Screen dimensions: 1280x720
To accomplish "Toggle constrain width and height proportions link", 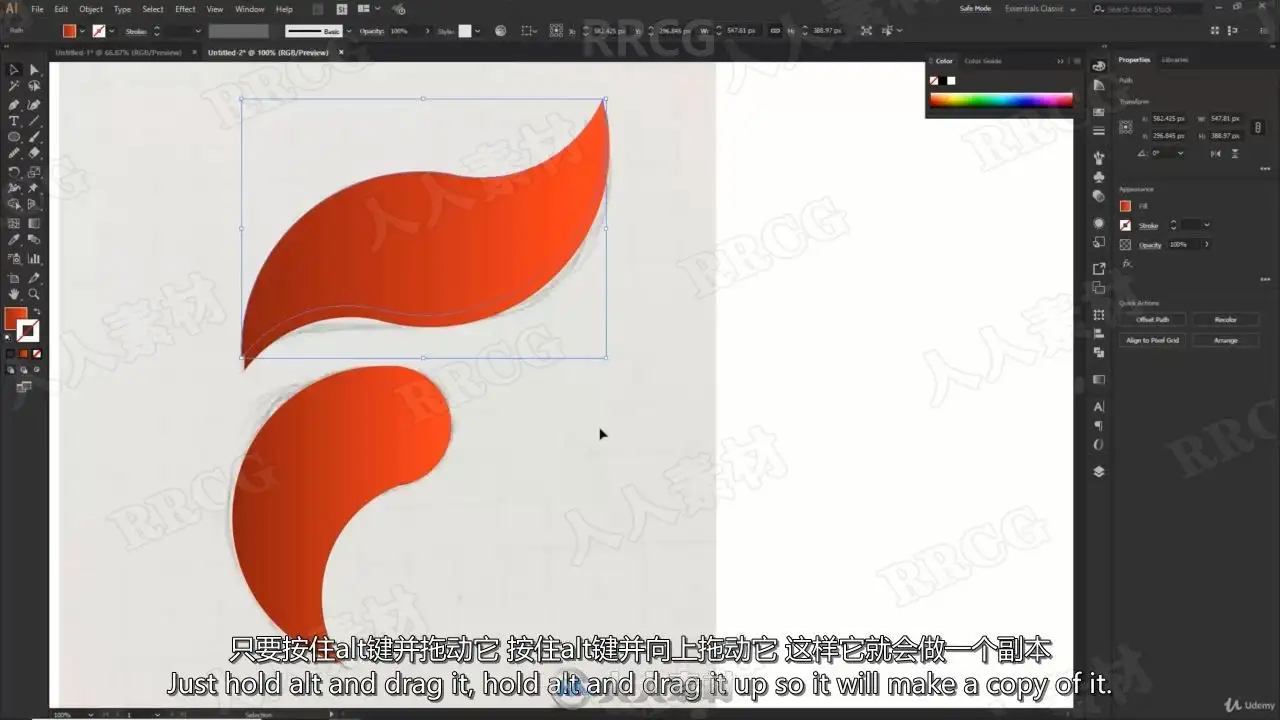I will click(x=1258, y=128).
